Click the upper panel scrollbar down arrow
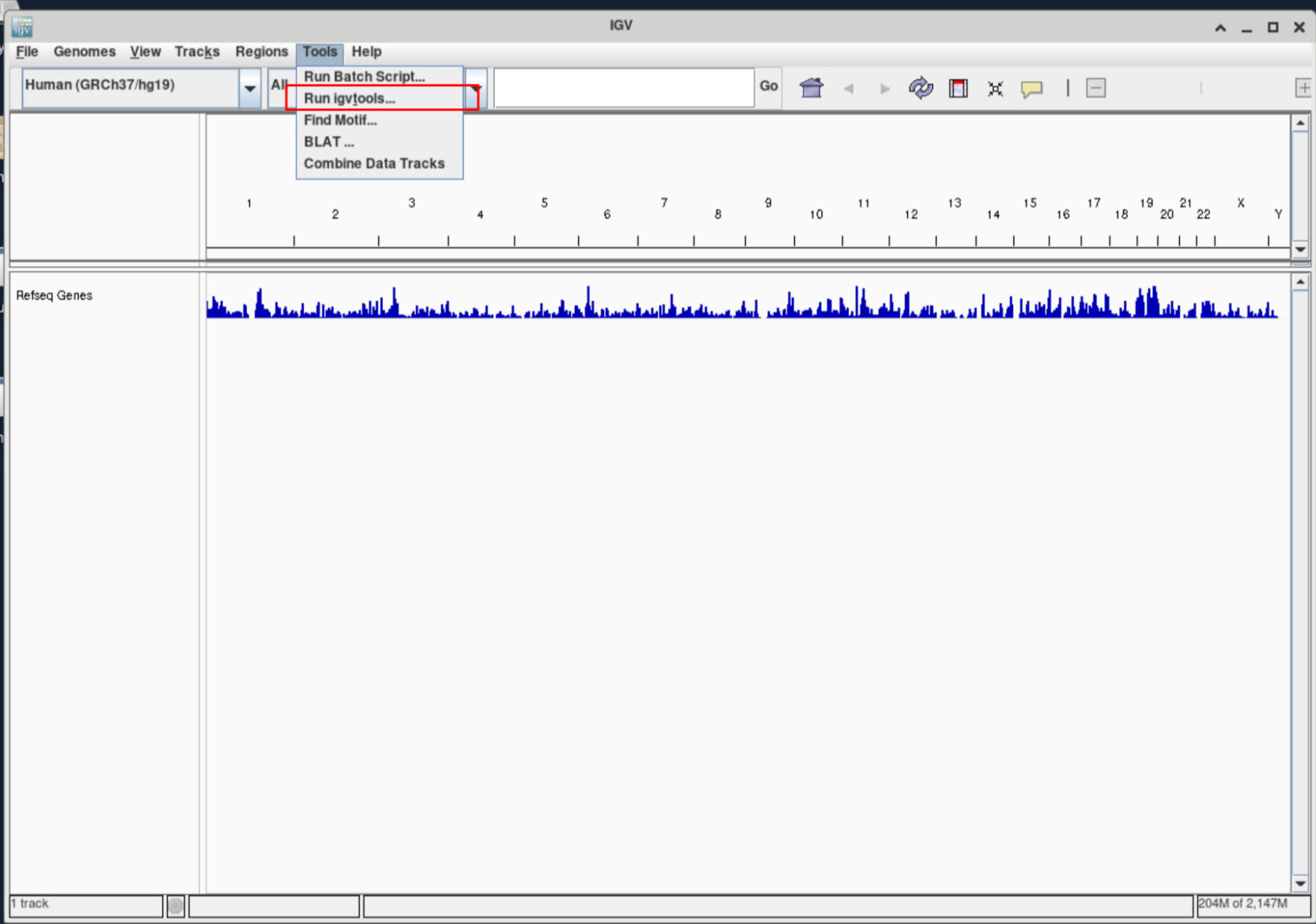 1300,250
